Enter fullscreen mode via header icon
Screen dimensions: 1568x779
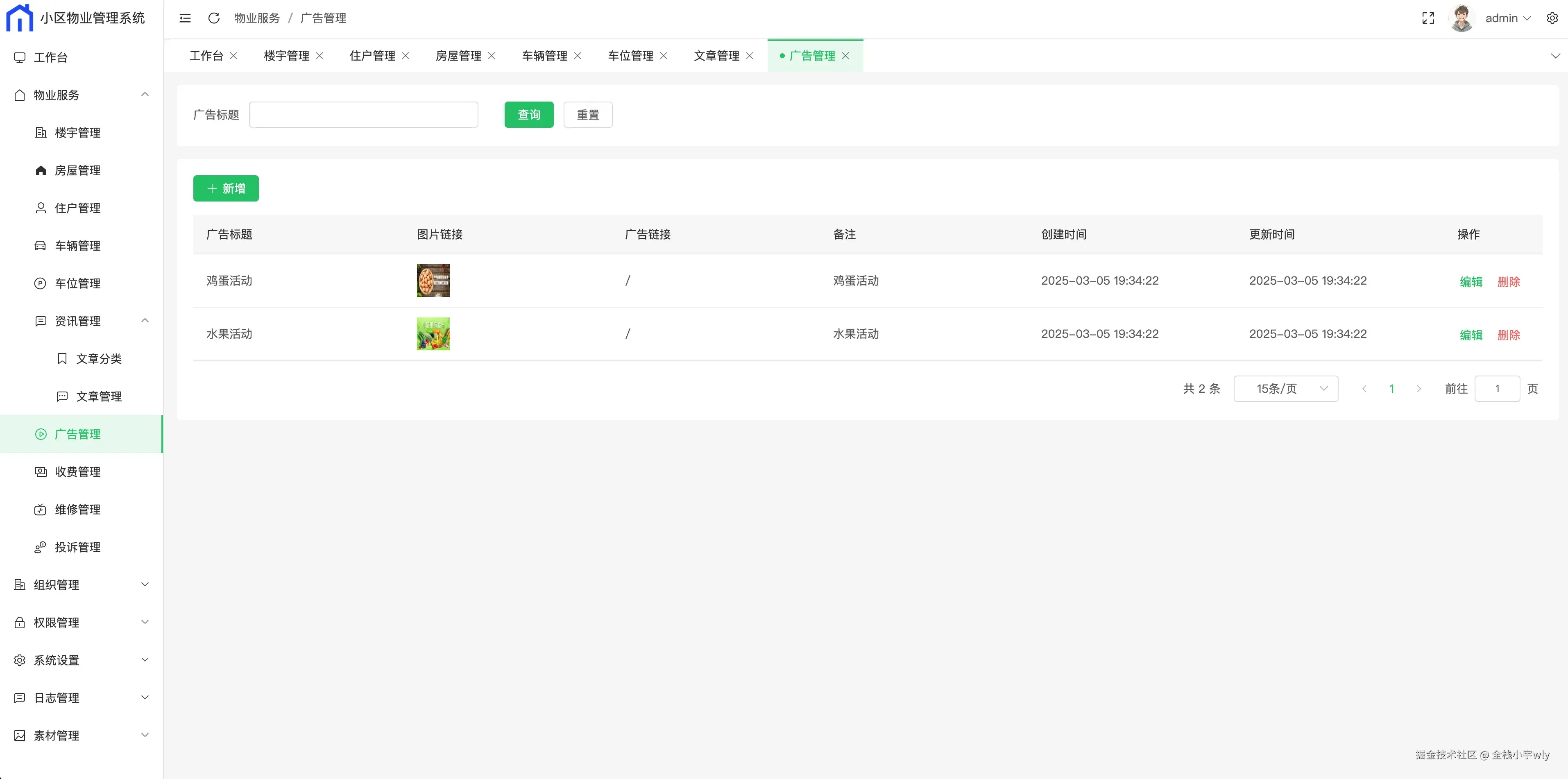click(x=1428, y=18)
